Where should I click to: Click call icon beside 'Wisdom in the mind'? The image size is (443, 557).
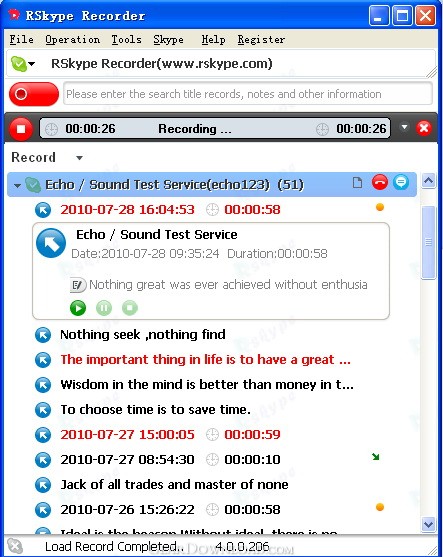43,385
